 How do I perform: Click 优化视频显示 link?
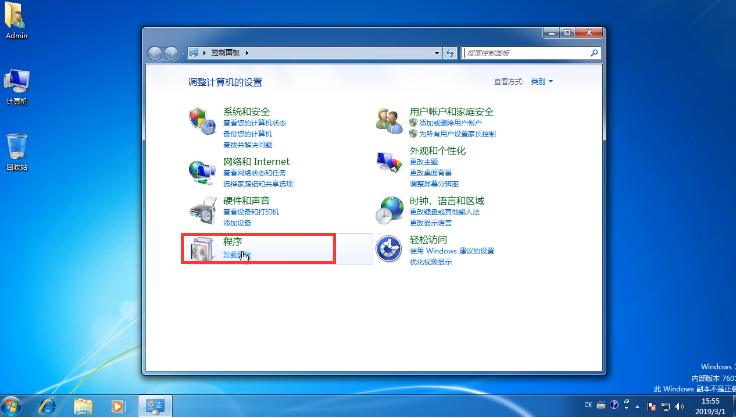(x=431, y=262)
